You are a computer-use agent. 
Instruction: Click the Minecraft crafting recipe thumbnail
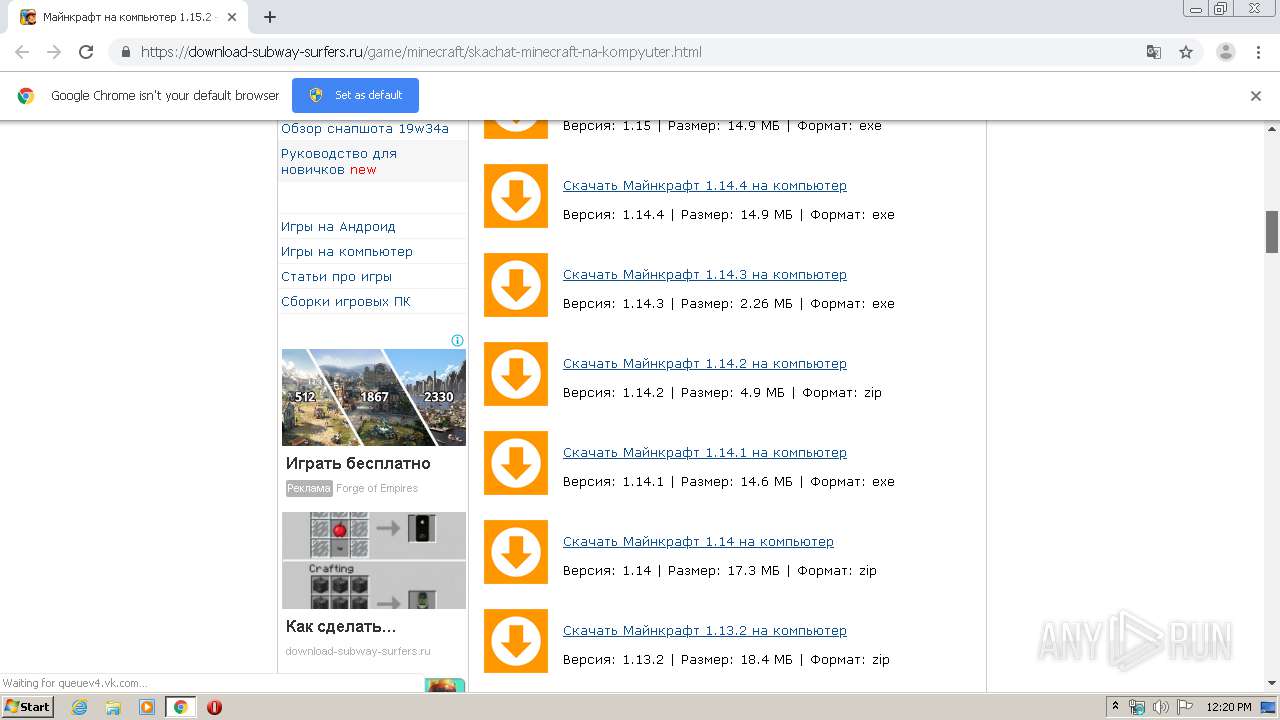[374, 560]
